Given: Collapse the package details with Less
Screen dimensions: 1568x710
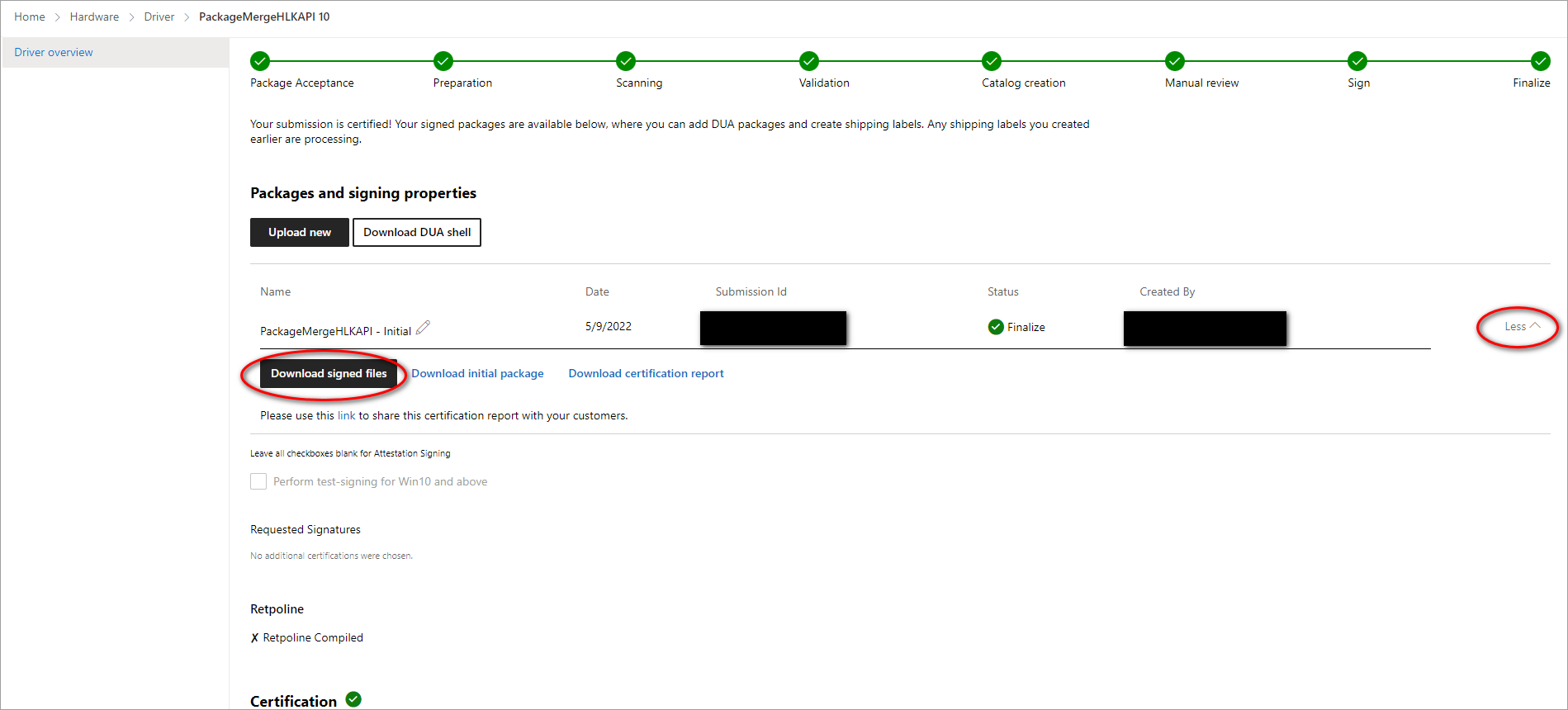Looking at the screenshot, I should 1522,326.
